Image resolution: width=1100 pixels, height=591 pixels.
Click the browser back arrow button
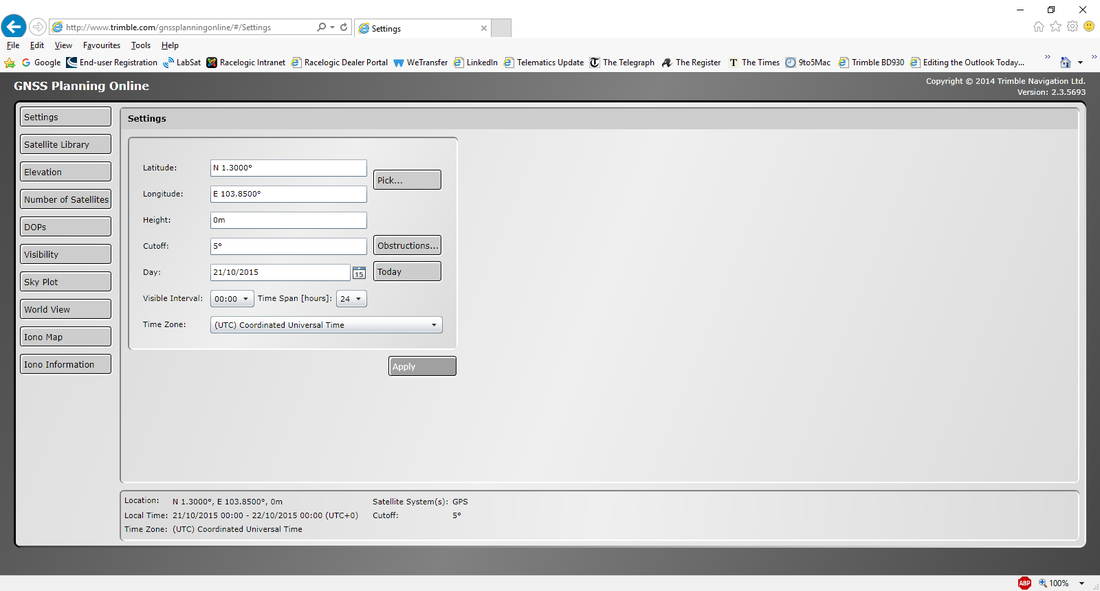coord(14,27)
